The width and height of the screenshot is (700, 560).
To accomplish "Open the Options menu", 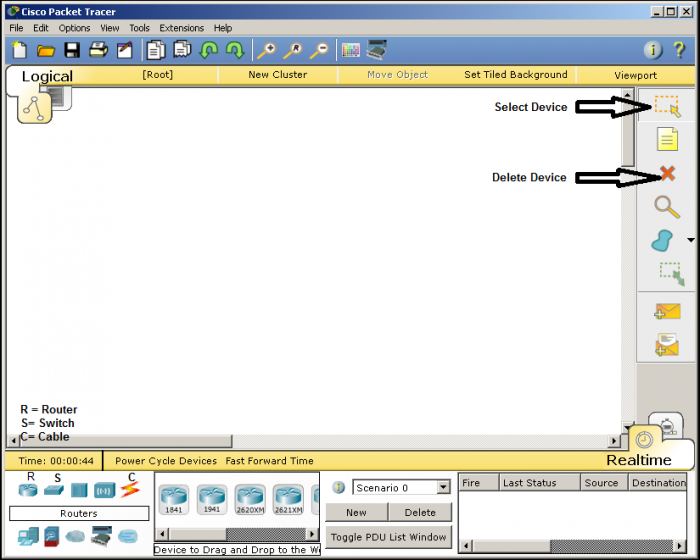I will 74,28.
